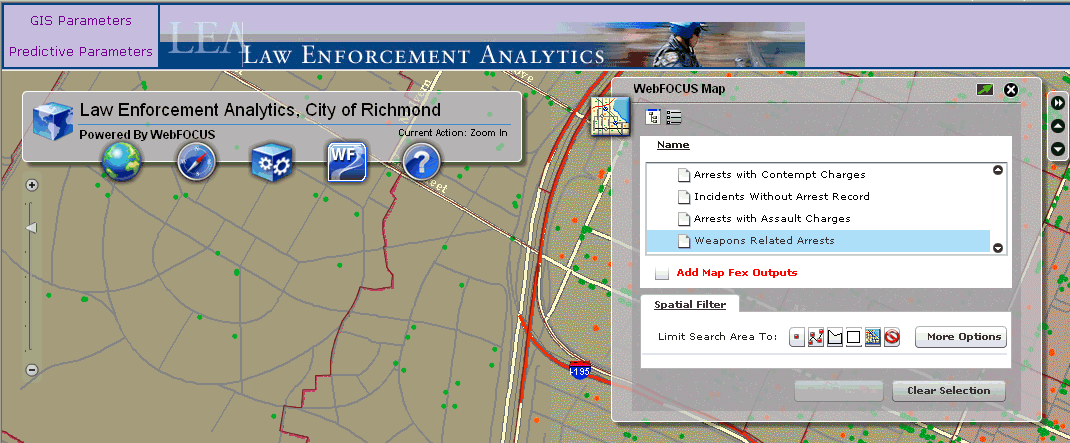Switch to tree view in WebFOCUS Map

654,117
